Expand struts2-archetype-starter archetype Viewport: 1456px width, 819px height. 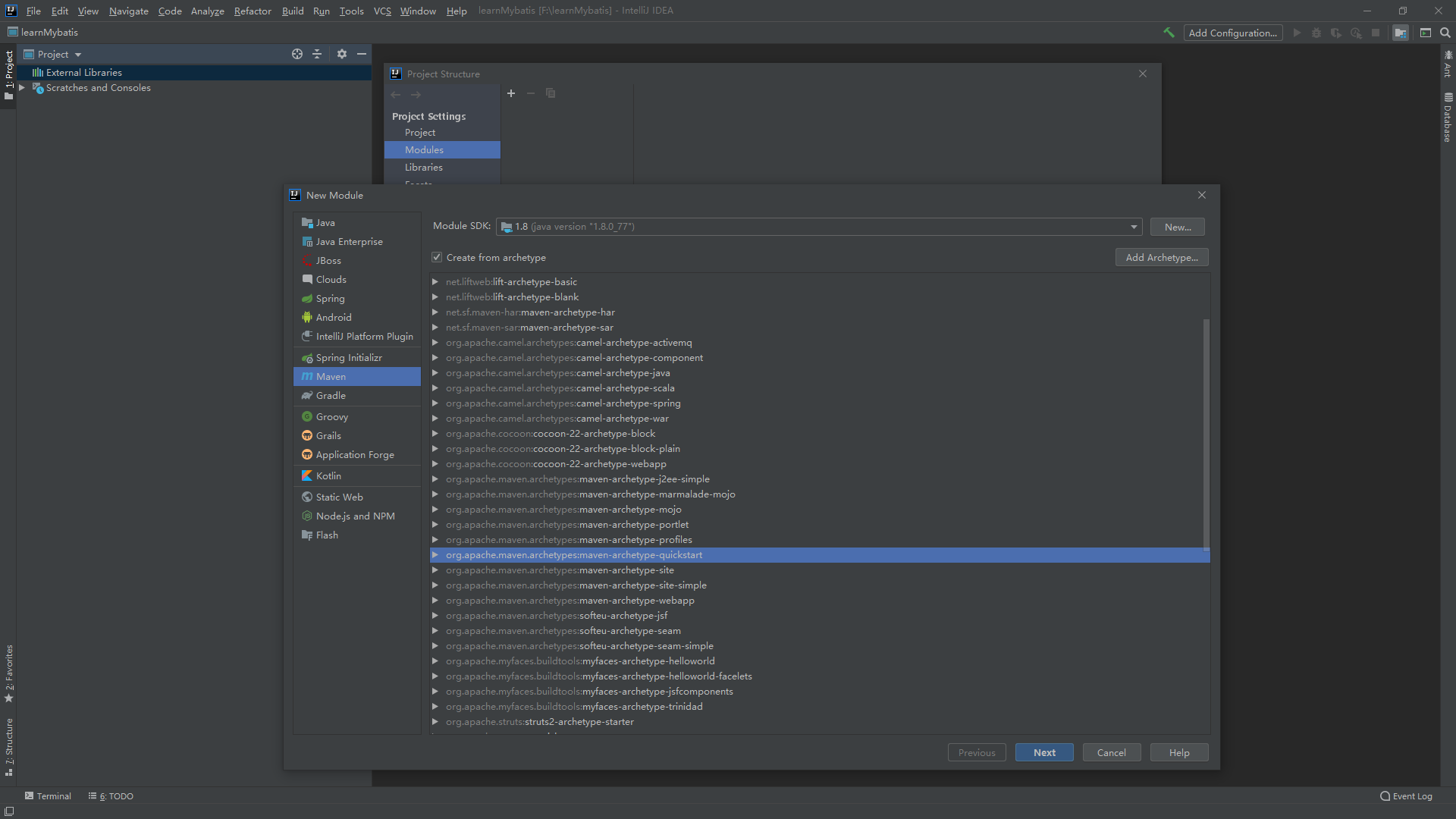pos(435,721)
